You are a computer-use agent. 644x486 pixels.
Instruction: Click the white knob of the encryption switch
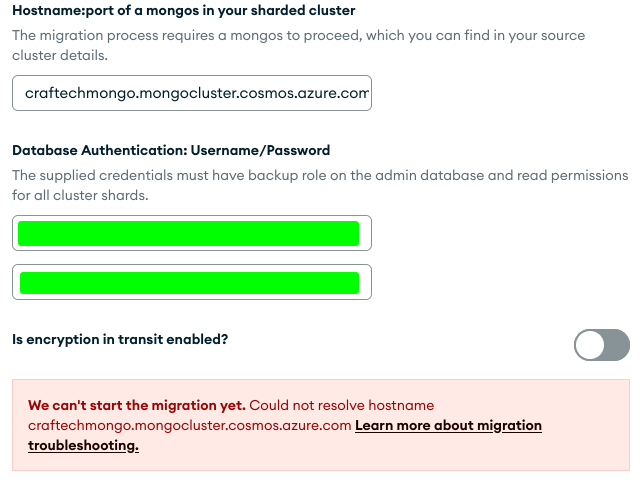pos(591,345)
